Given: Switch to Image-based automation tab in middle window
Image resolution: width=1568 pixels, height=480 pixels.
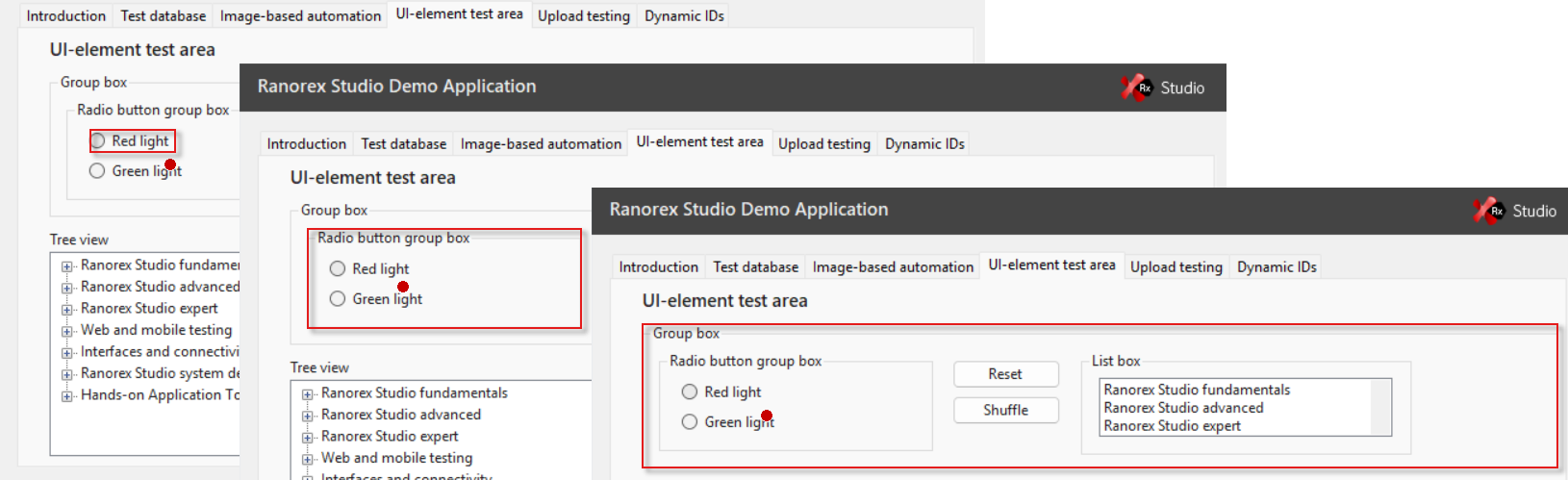Looking at the screenshot, I should (541, 143).
